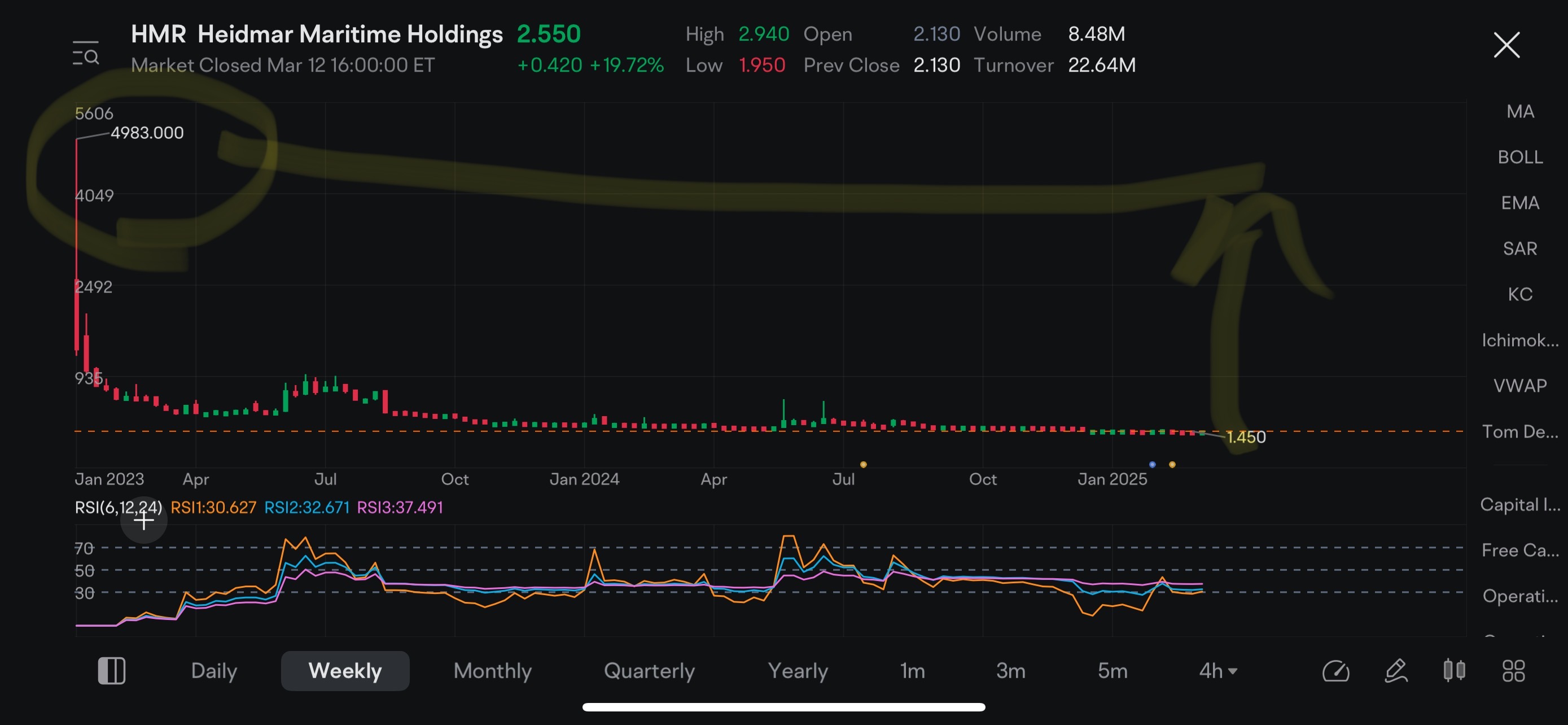Click the High 2.940 value
Screen dimensions: 1568x725
click(x=763, y=34)
